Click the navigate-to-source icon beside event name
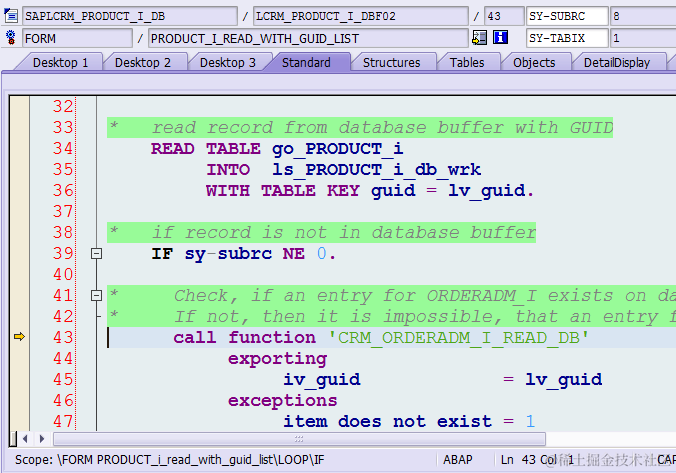 click(x=479, y=38)
